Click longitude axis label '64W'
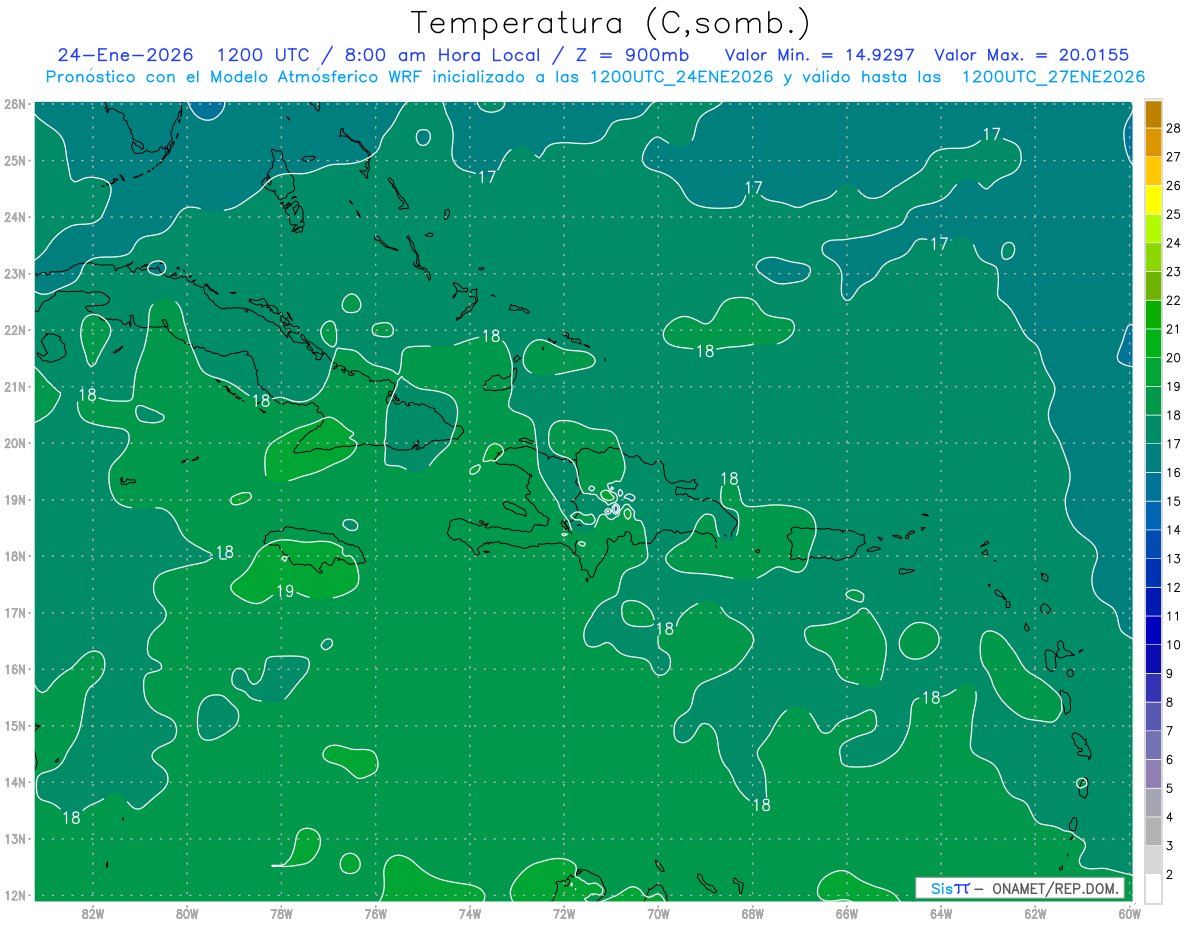1200x927 pixels. 941,913
